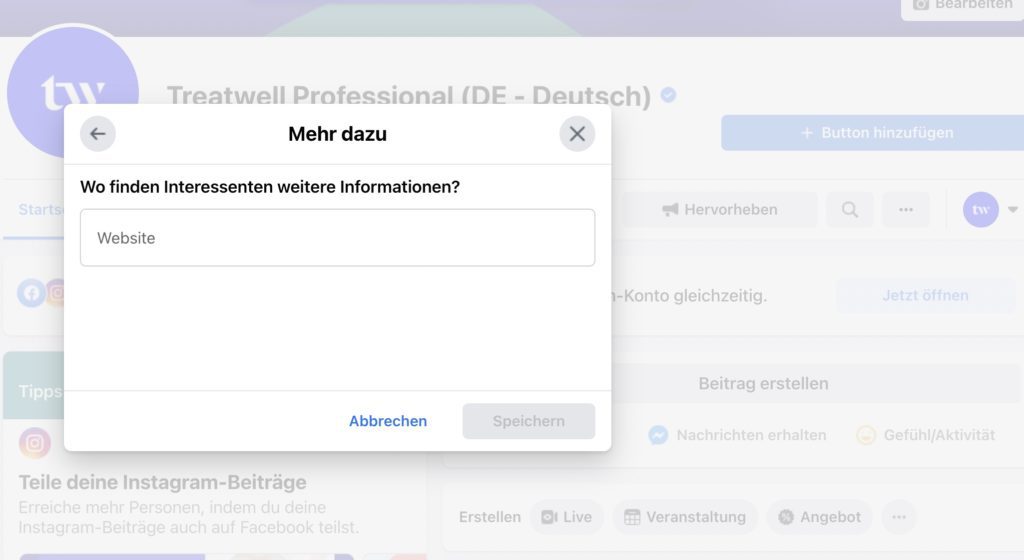Cancel with the Abbrechen link
Screen dimensions: 1024x560
coord(388,421)
